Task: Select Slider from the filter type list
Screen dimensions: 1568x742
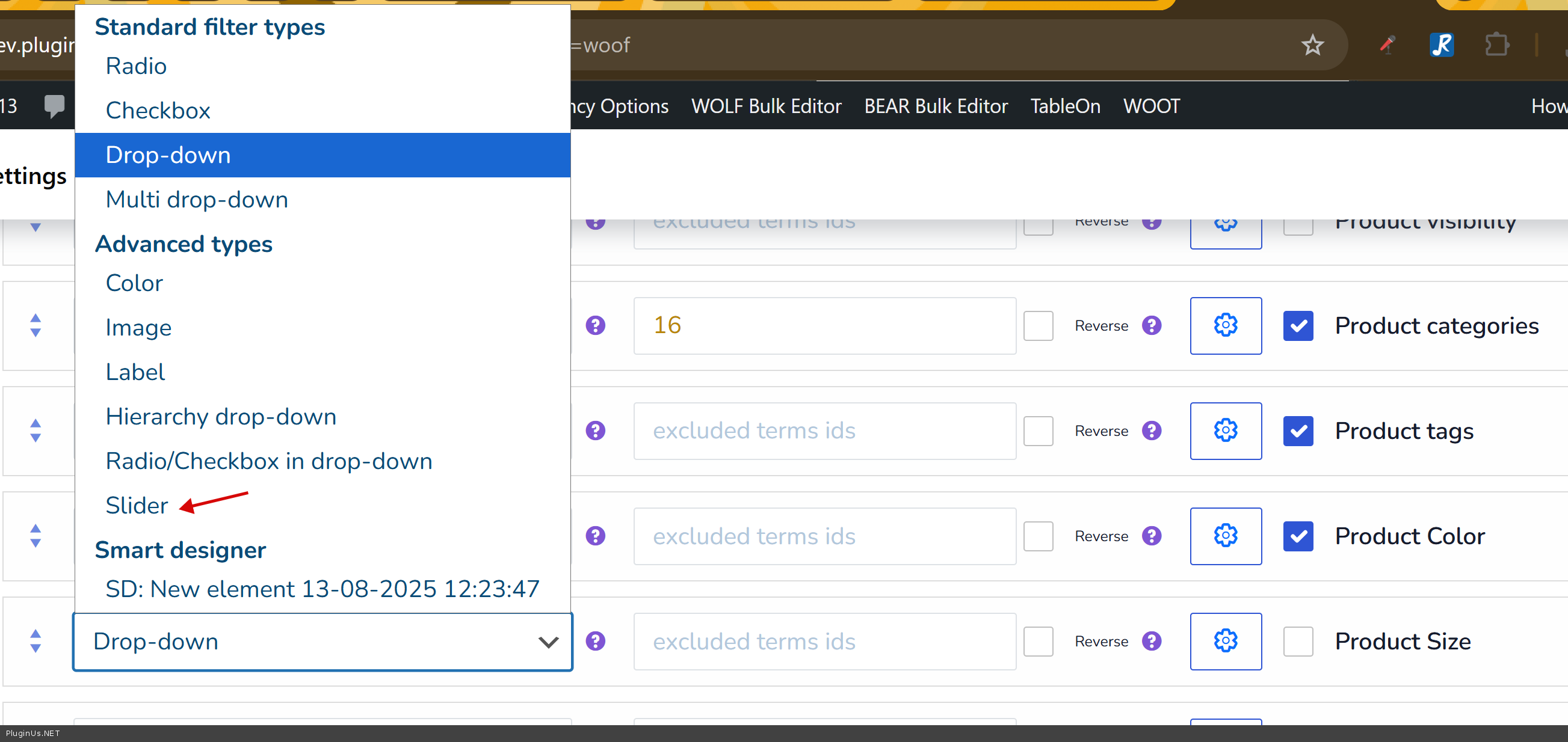Action: pyautogui.click(x=137, y=506)
